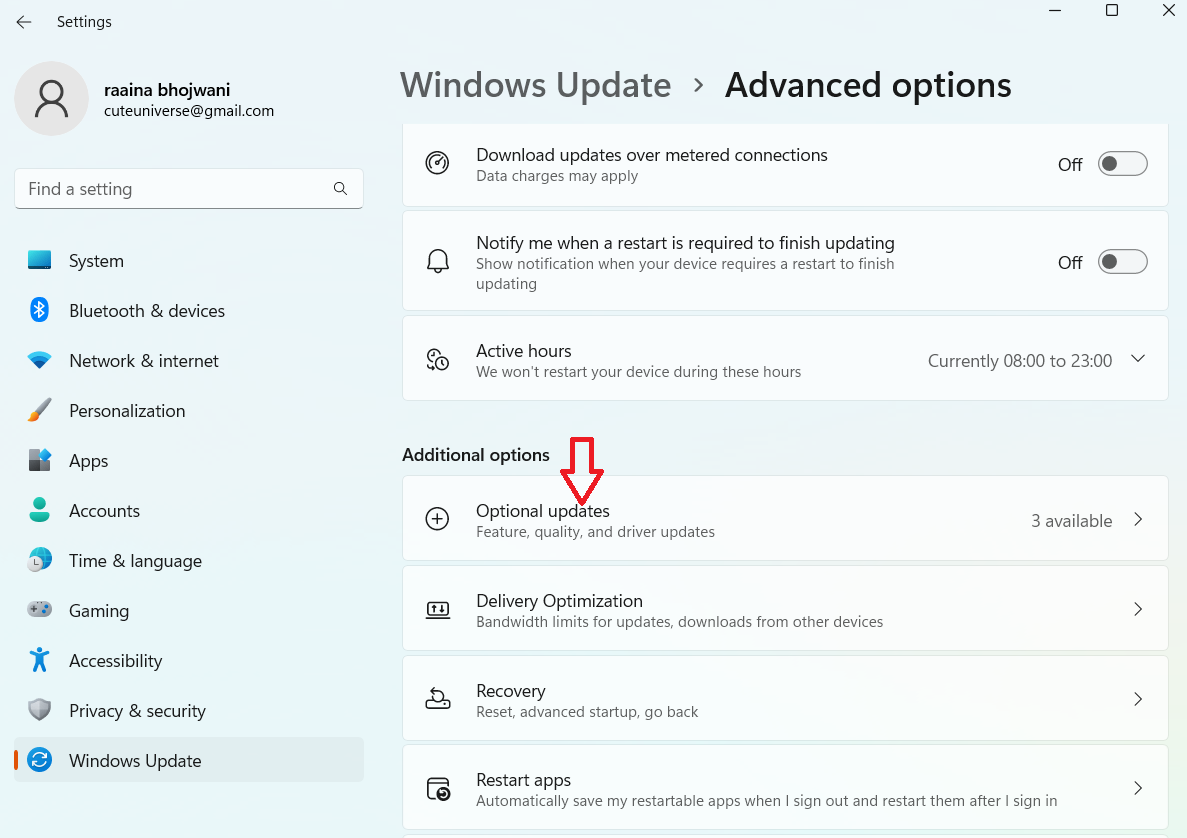Click the Gaming controller icon

point(40,611)
